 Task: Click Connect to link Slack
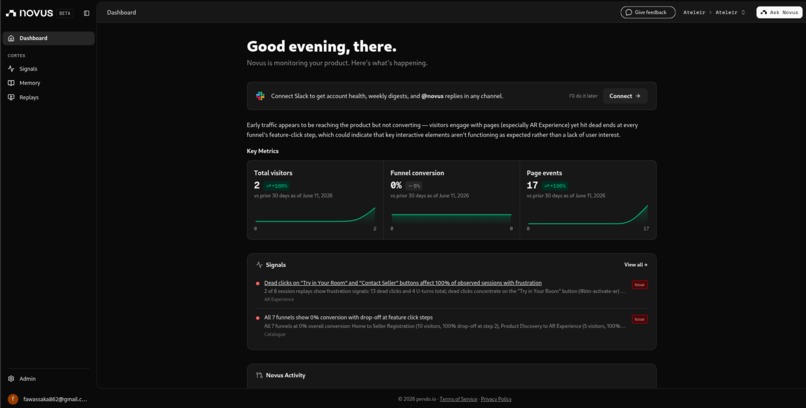pyautogui.click(x=625, y=96)
